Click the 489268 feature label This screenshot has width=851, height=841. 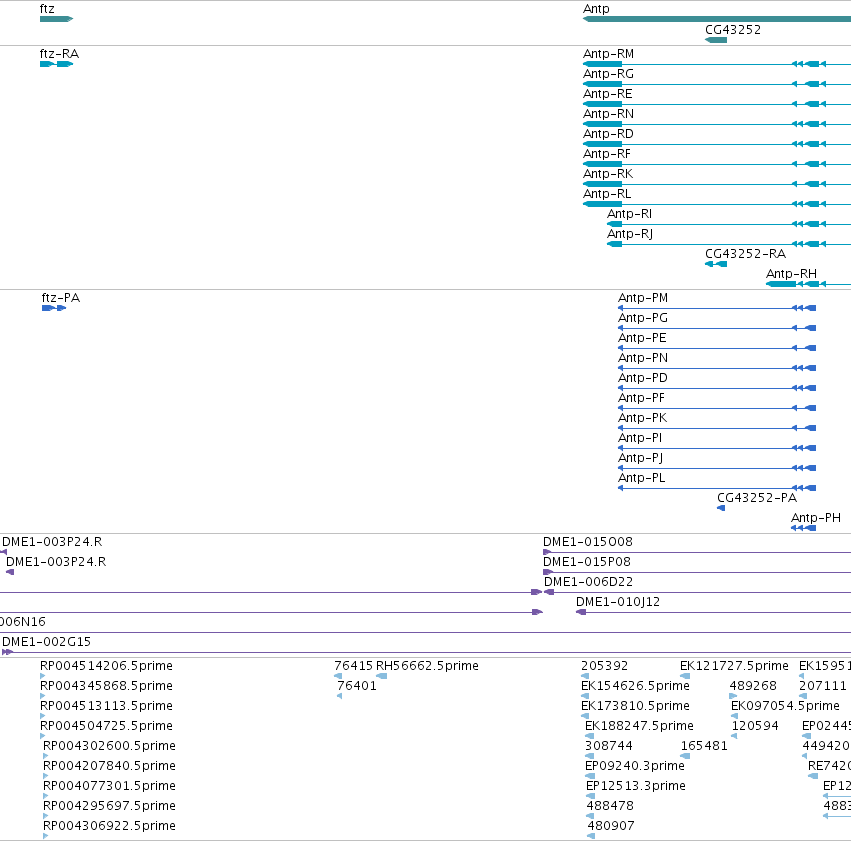pos(753,686)
